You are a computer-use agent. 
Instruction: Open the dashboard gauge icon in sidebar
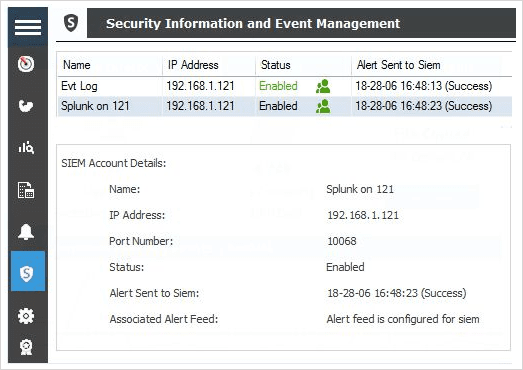[26, 64]
